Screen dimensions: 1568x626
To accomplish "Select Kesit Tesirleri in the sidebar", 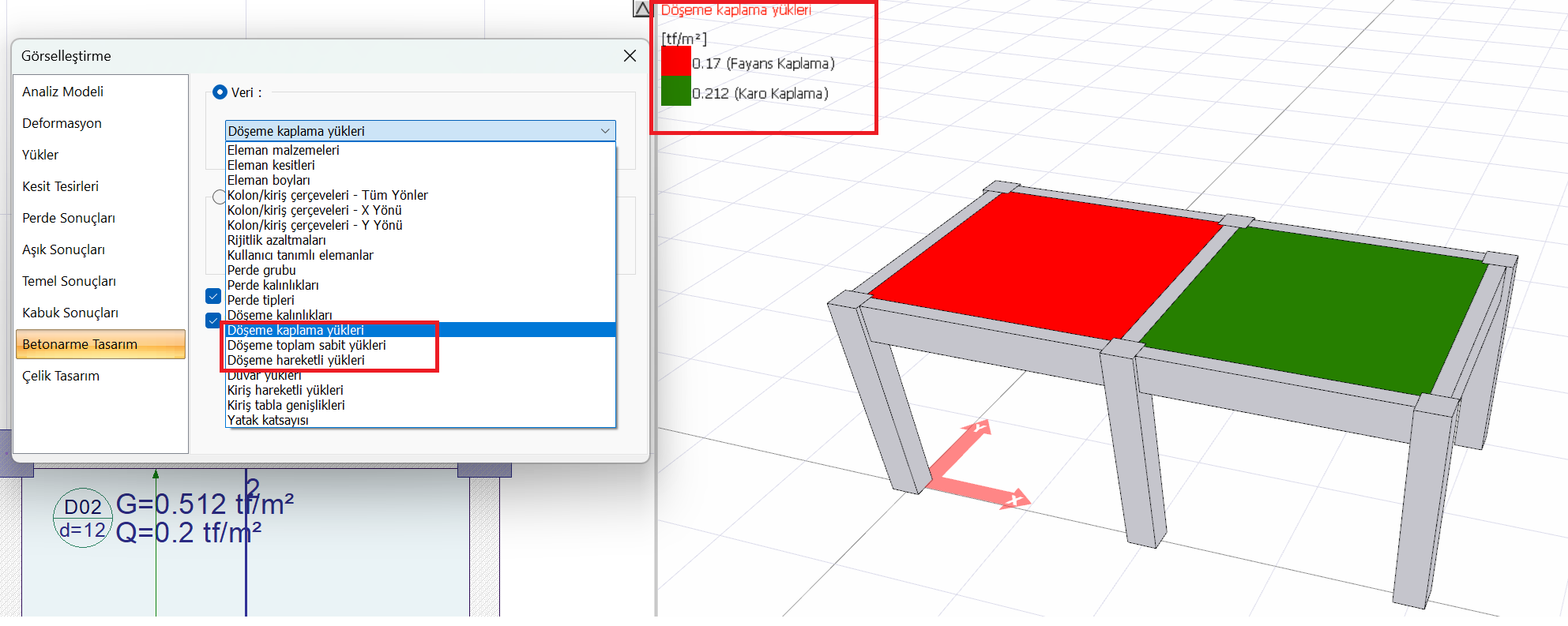I will pyautogui.click(x=61, y=186).
